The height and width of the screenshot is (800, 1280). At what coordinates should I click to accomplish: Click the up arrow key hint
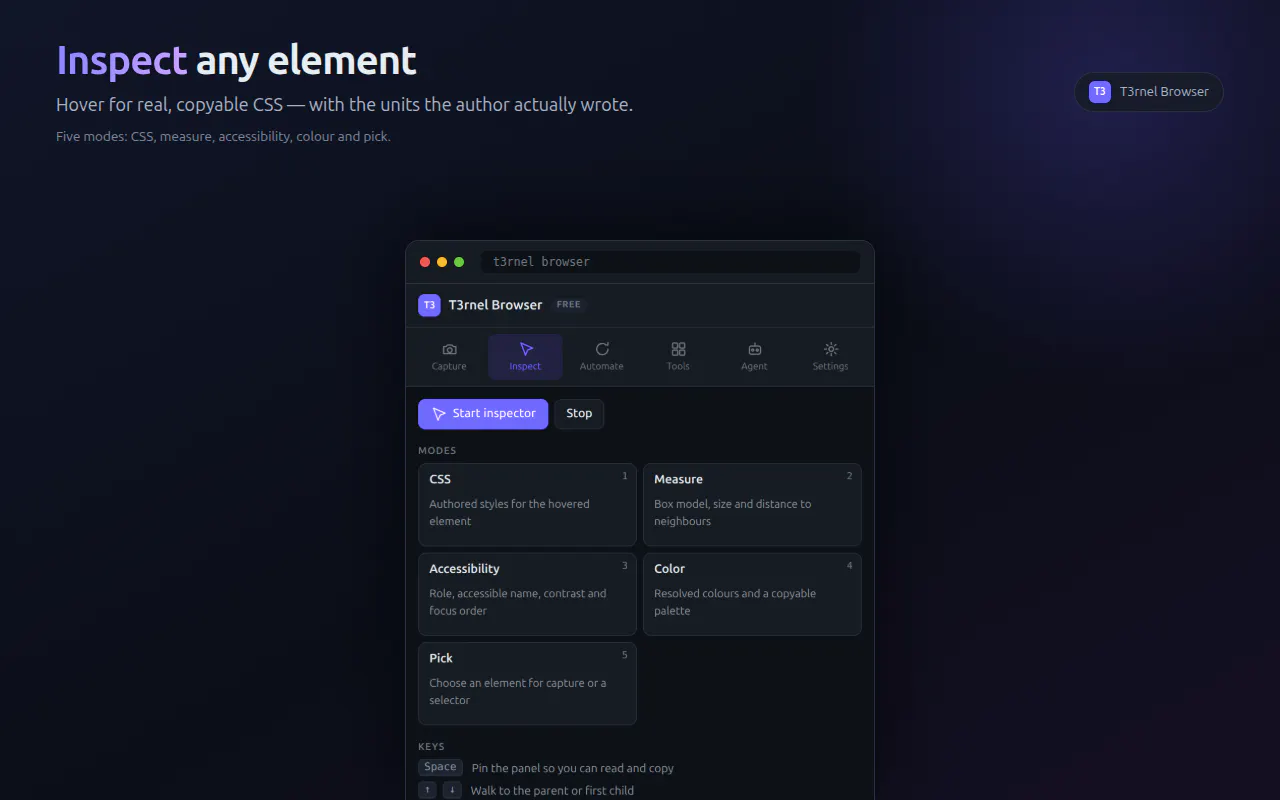pos(428,790)
